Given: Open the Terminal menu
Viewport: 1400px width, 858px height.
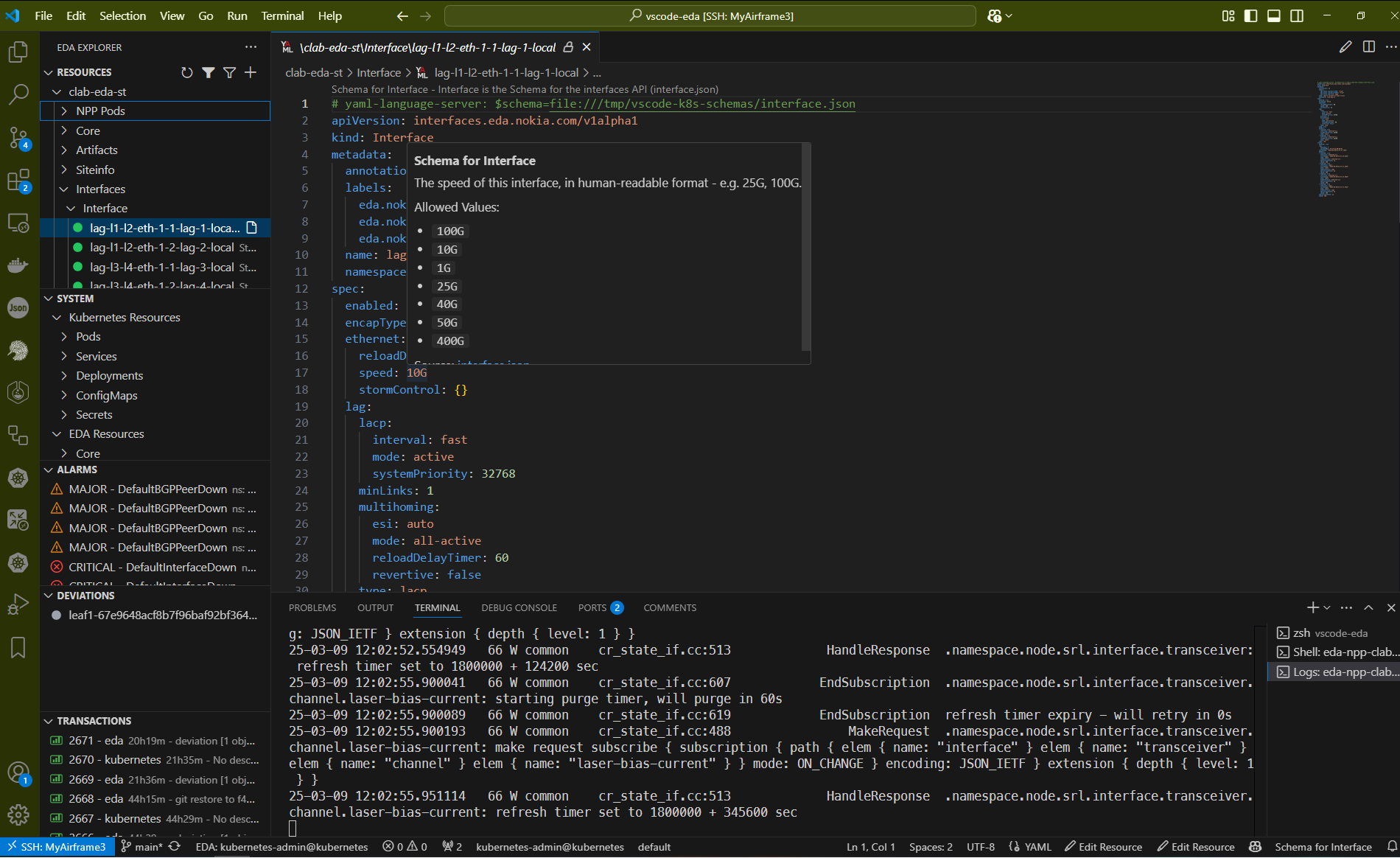Looking at the screenshot, I should 282,15.
